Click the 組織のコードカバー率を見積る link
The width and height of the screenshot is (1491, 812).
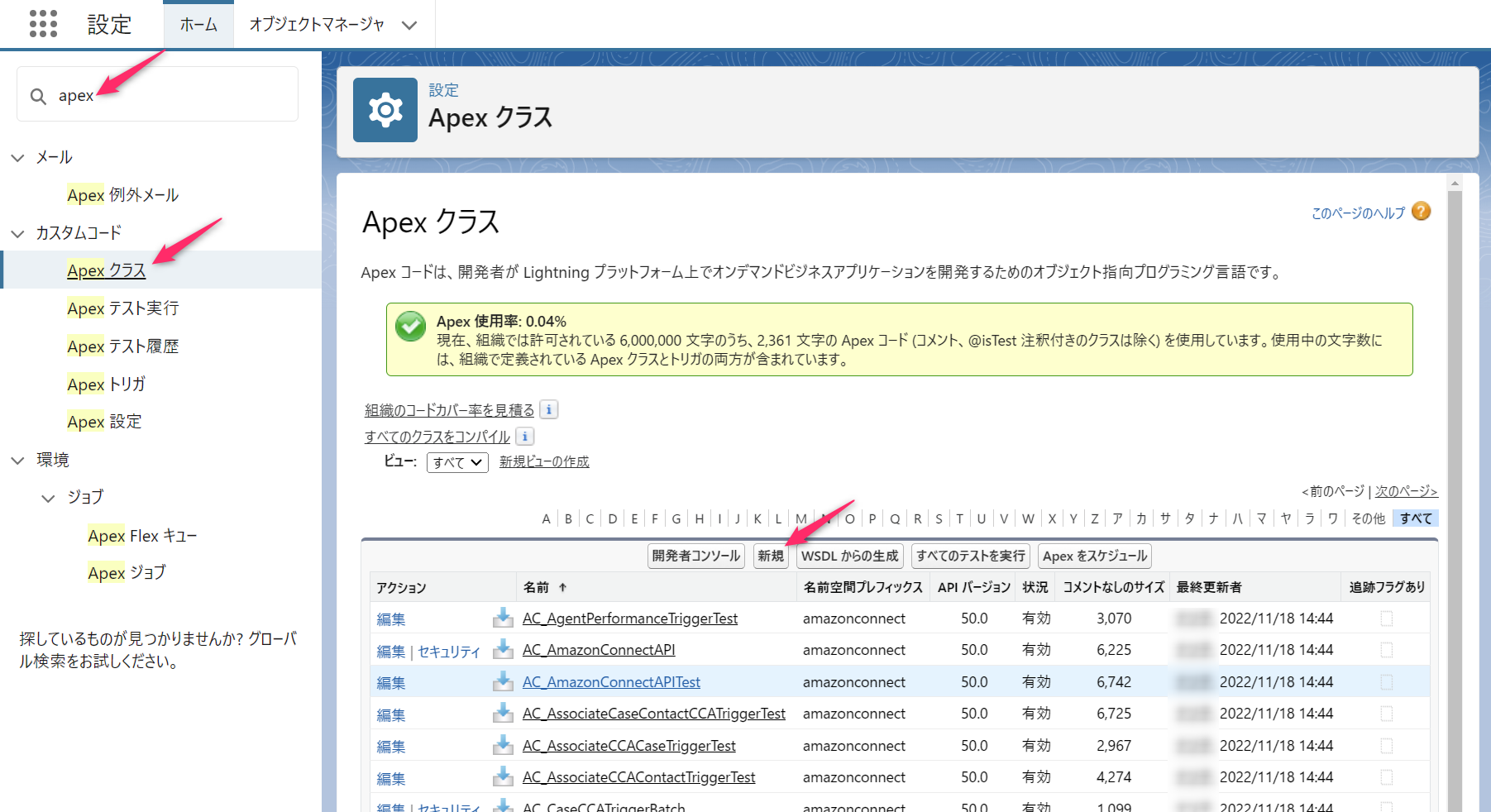450,410
